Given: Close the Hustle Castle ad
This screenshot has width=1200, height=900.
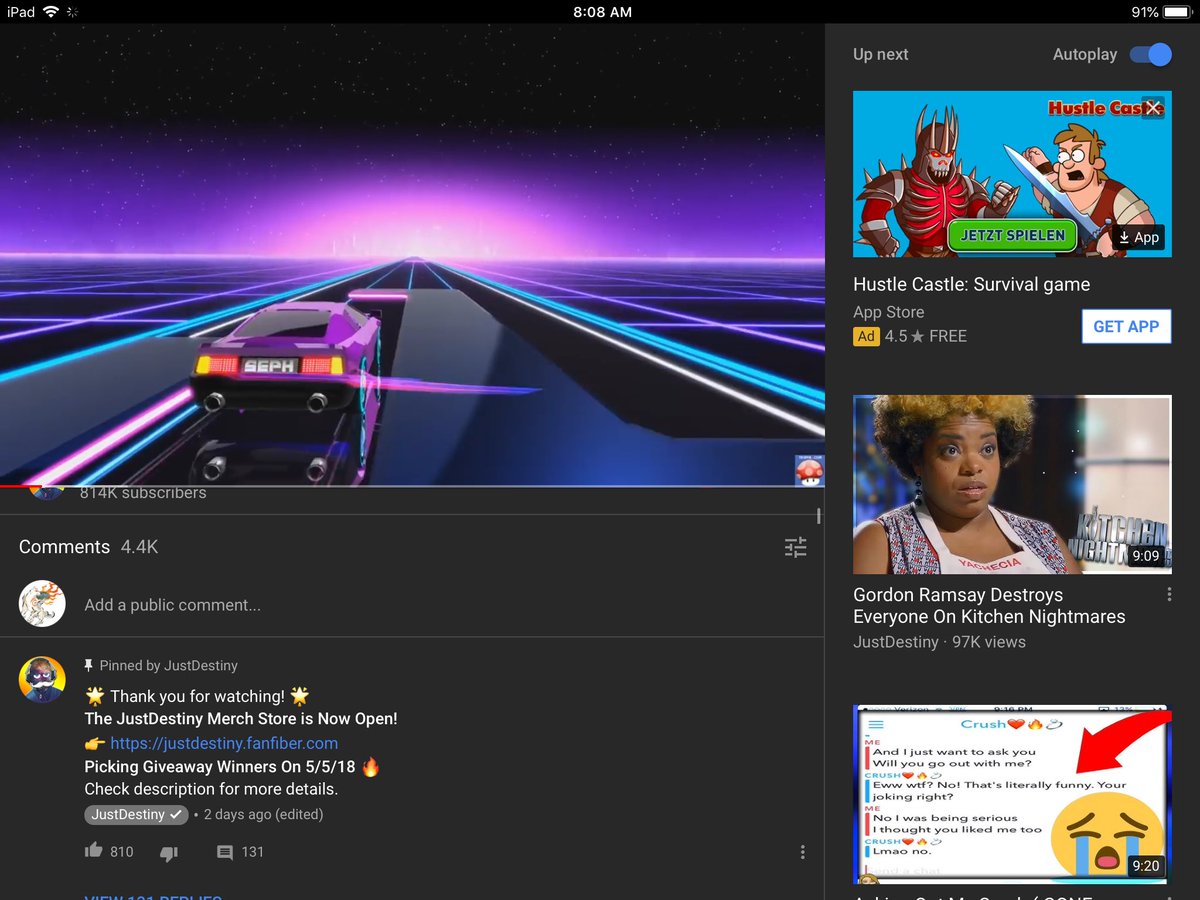Looking at the screenshot, I should point(1153,107).
